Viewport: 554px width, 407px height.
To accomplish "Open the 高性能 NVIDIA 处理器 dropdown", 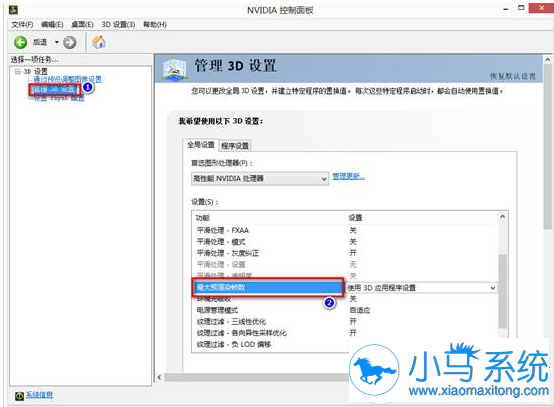I will pyautogui.click(x=260, y=178).
